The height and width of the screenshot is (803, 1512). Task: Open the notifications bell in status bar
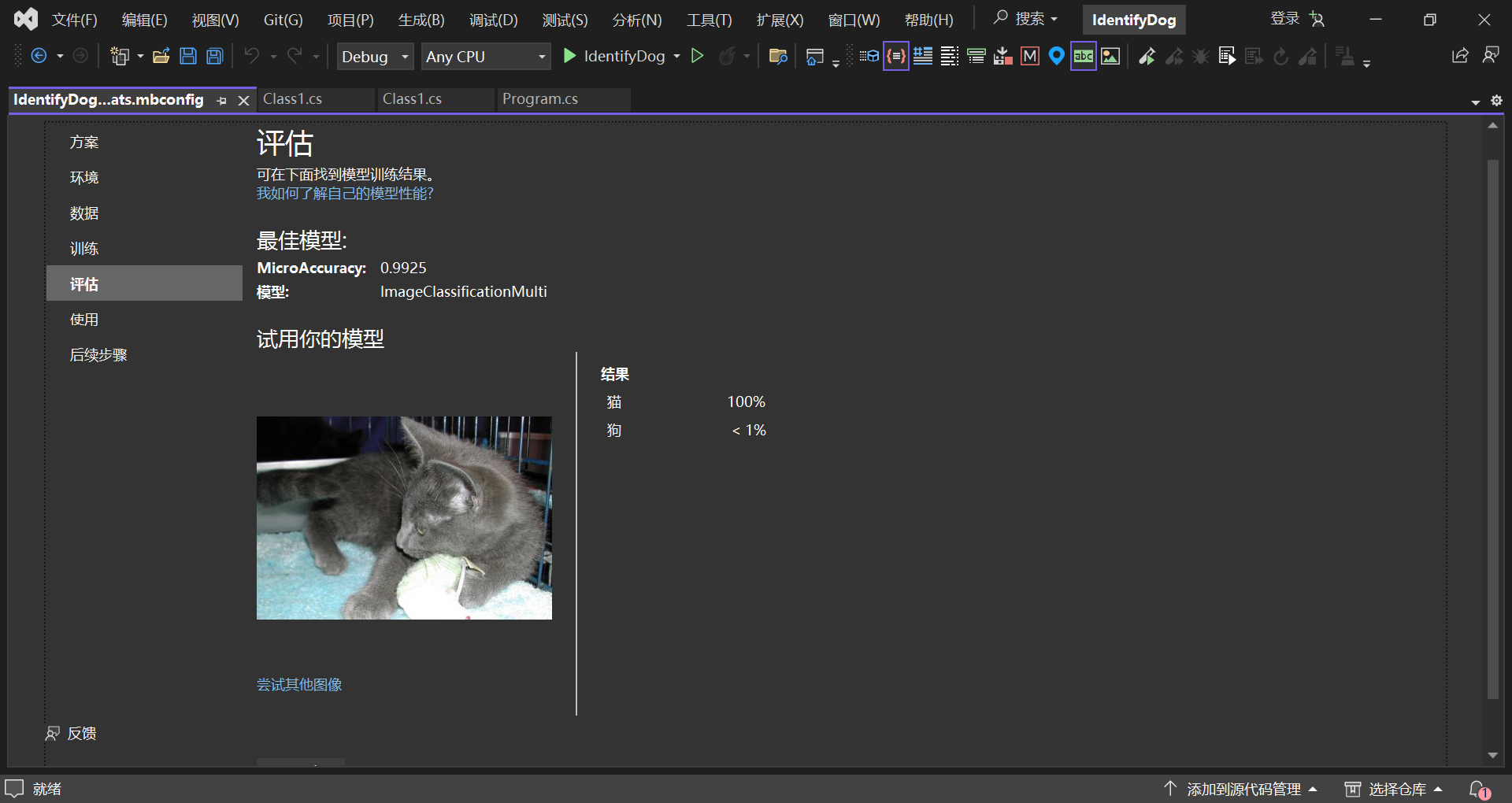1479,789
